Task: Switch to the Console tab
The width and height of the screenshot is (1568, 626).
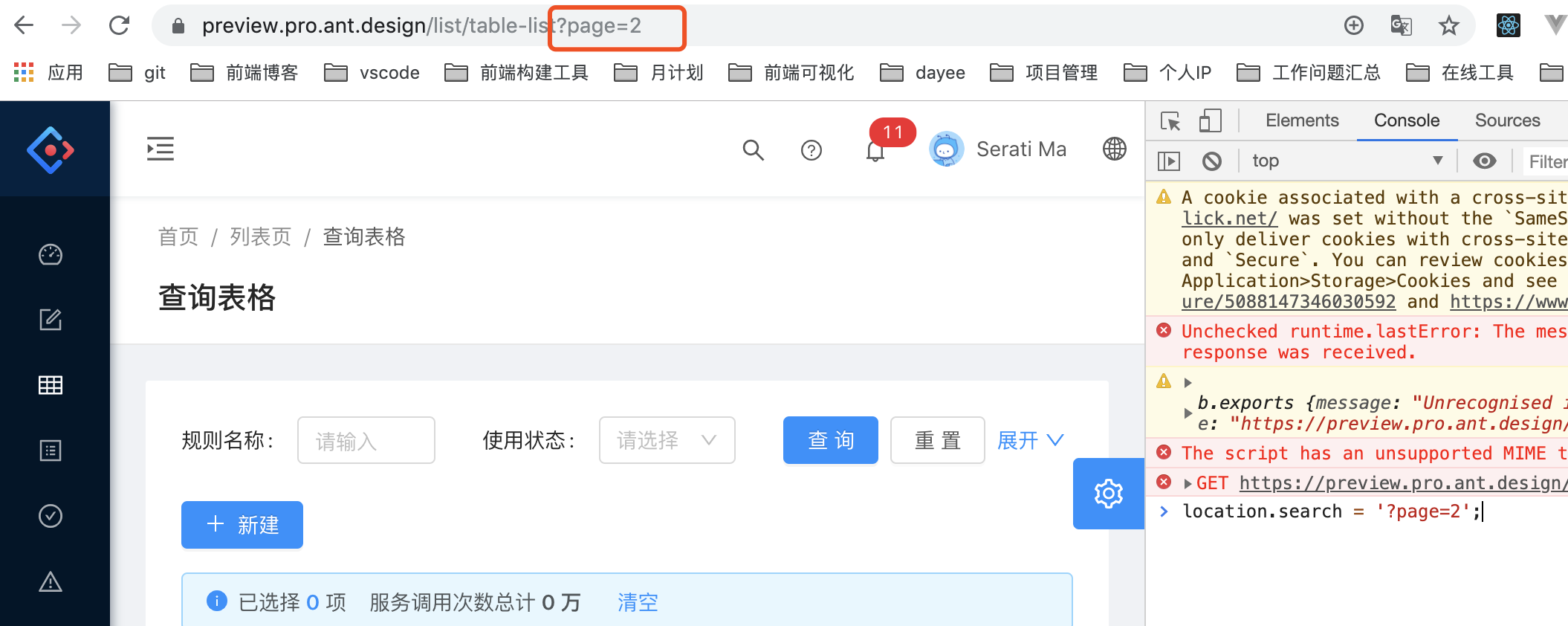Action: tap(1407, 120)
